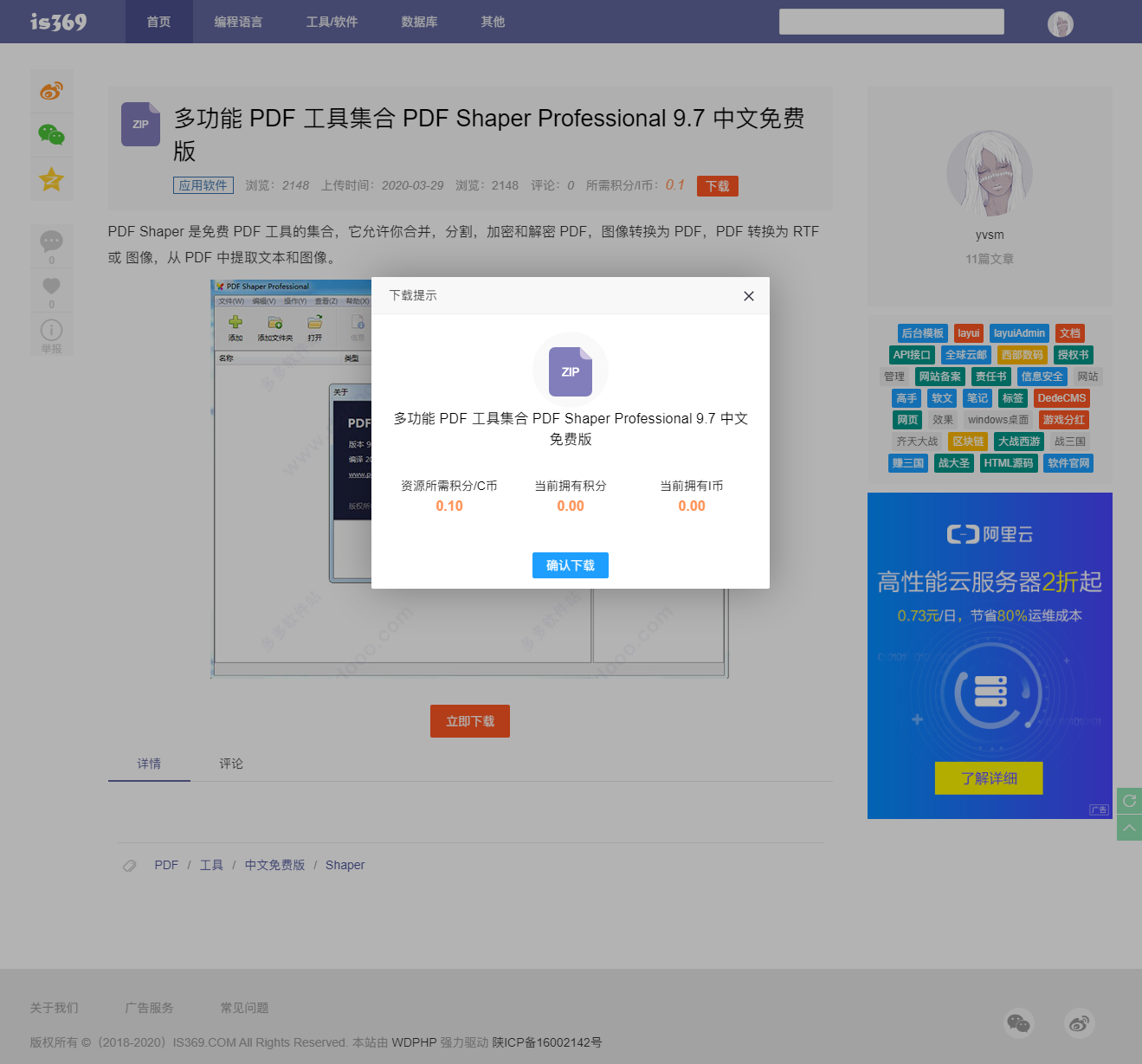Image resolution: width=1142 pixels, height=1064 pixels.
Task: Select the HTML源码 tag
Action: (x=1009, y=463)
